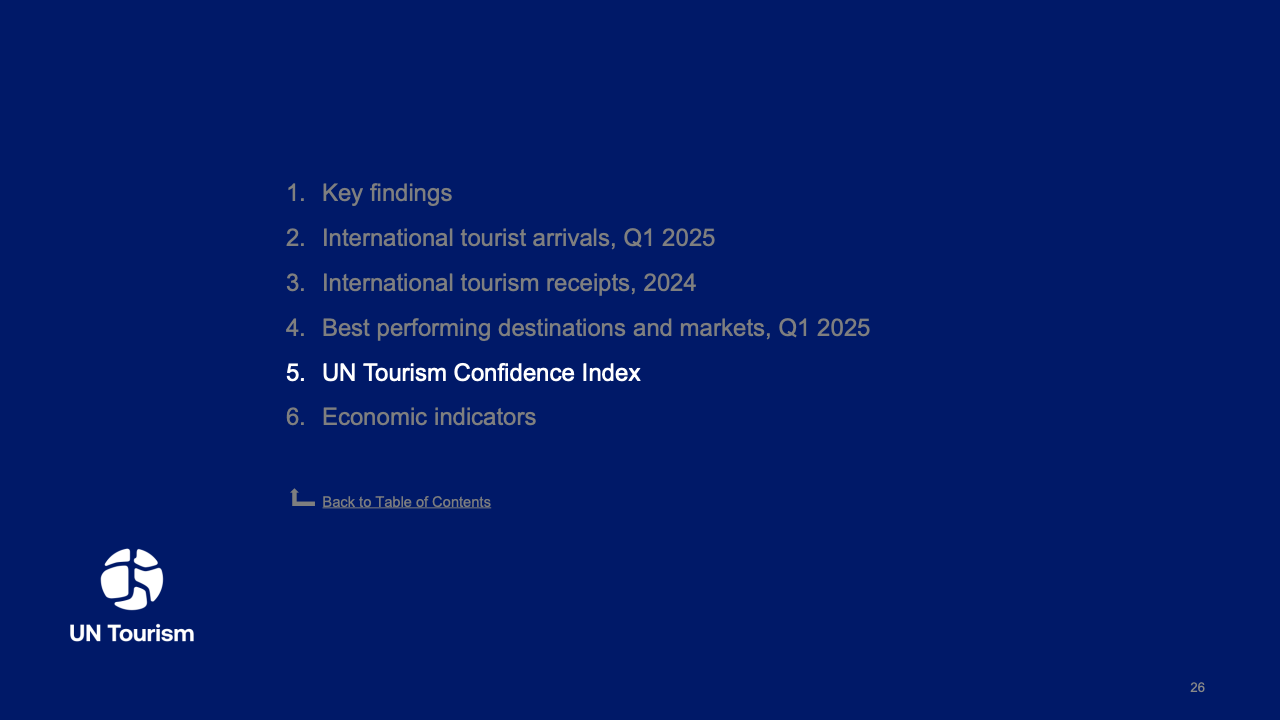The image size is (1280, 720).
Task: Click list number 3 before International tourism receipts
Action: 294,283
